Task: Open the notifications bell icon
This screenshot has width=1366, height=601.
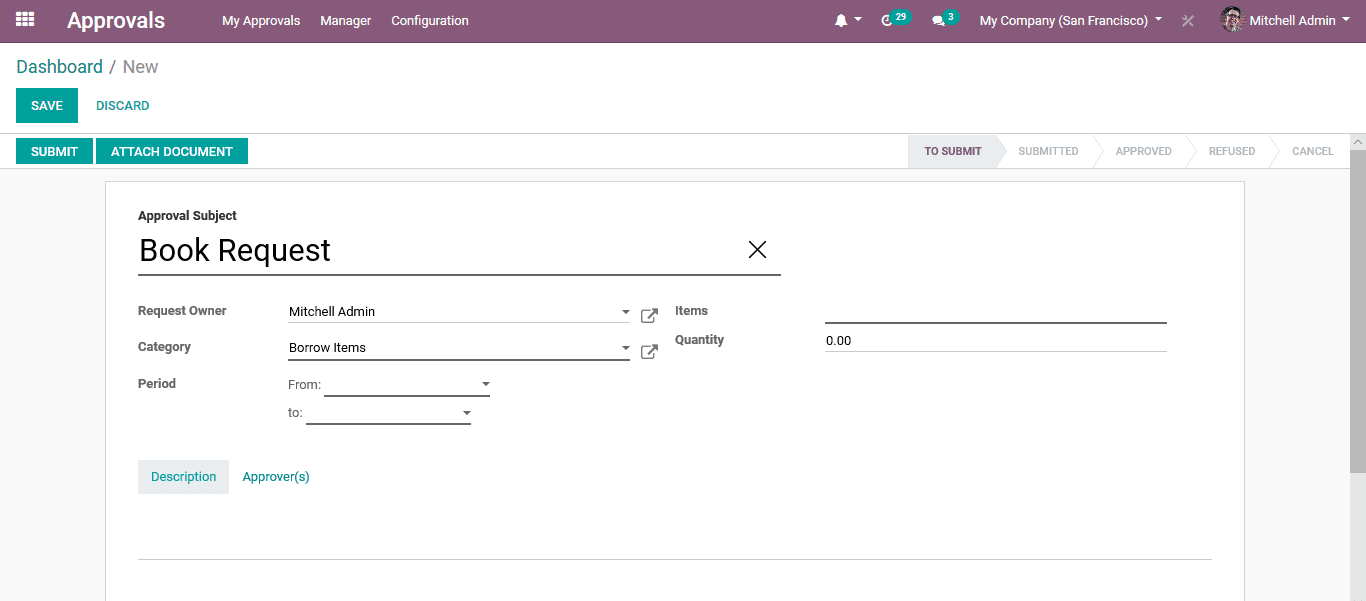Action: (x=841, y=20)
